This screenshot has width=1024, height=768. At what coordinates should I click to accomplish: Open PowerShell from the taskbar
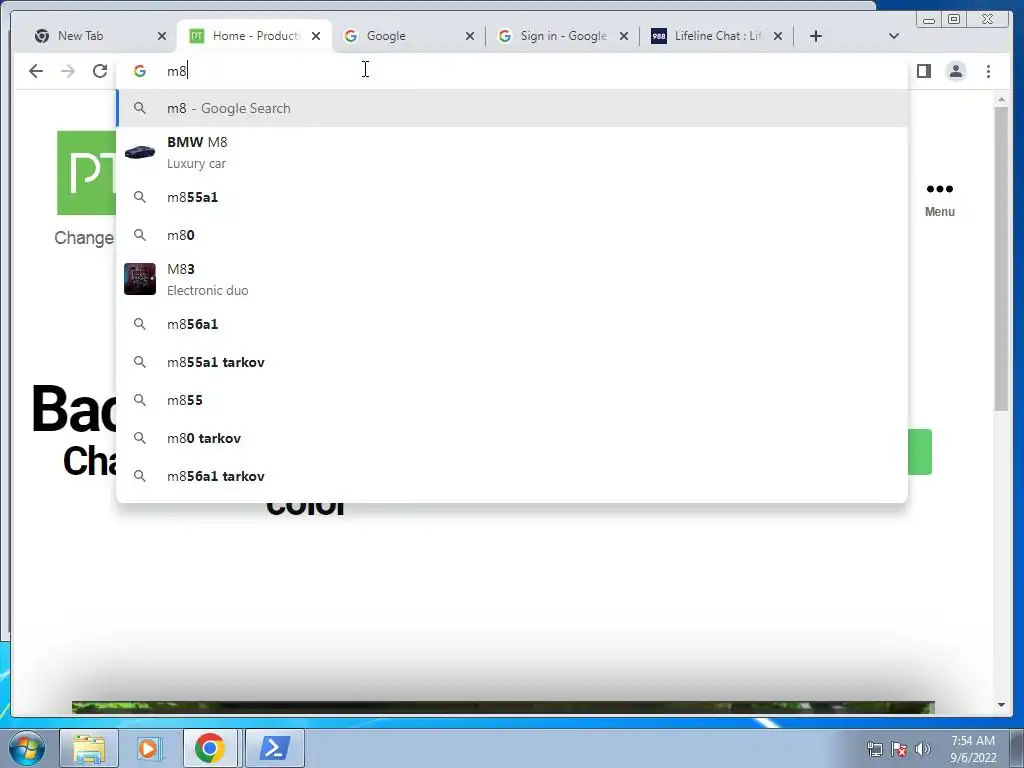pos(275,748)
